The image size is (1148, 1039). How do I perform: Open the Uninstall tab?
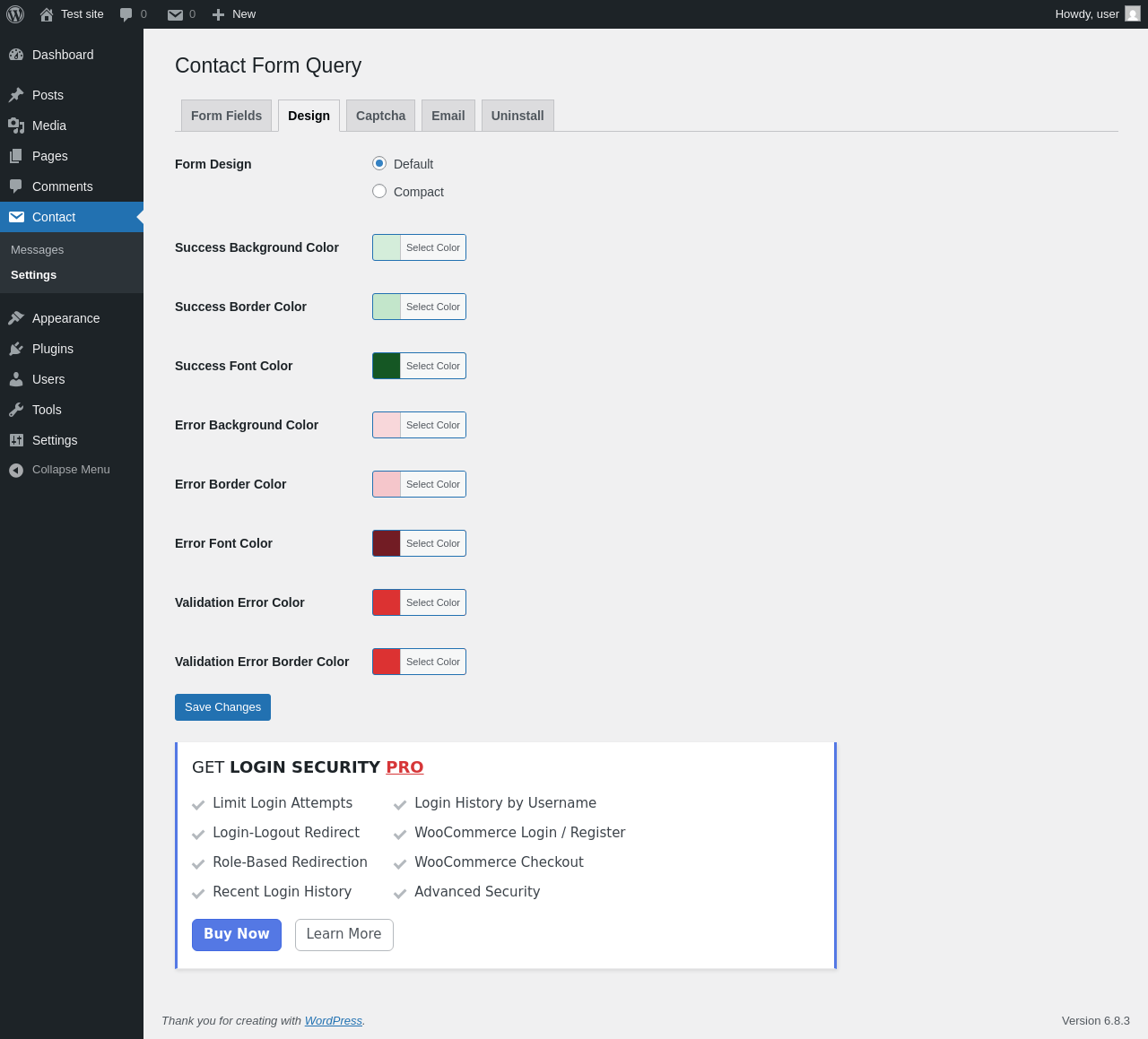point(517,116)
